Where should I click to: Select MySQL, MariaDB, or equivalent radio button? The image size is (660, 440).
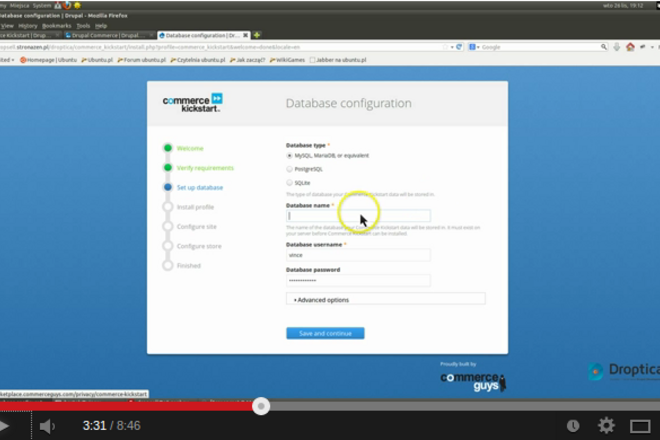pyautogui.click(x=289, y=155)
